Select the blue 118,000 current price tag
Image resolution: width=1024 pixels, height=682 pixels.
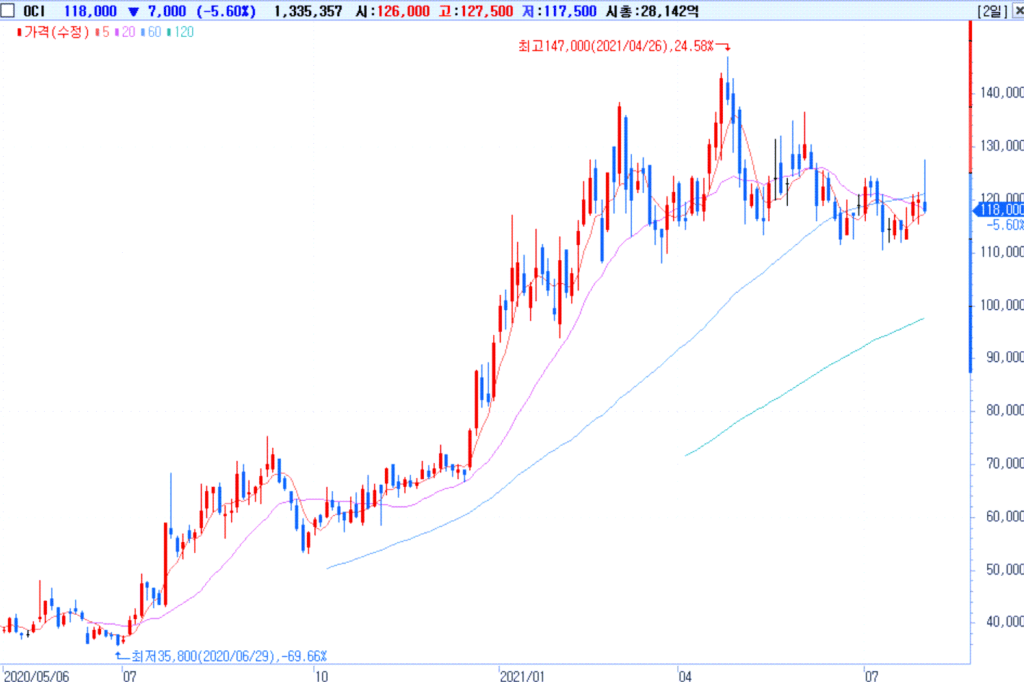pyautogui.click(x=998, y=209)
